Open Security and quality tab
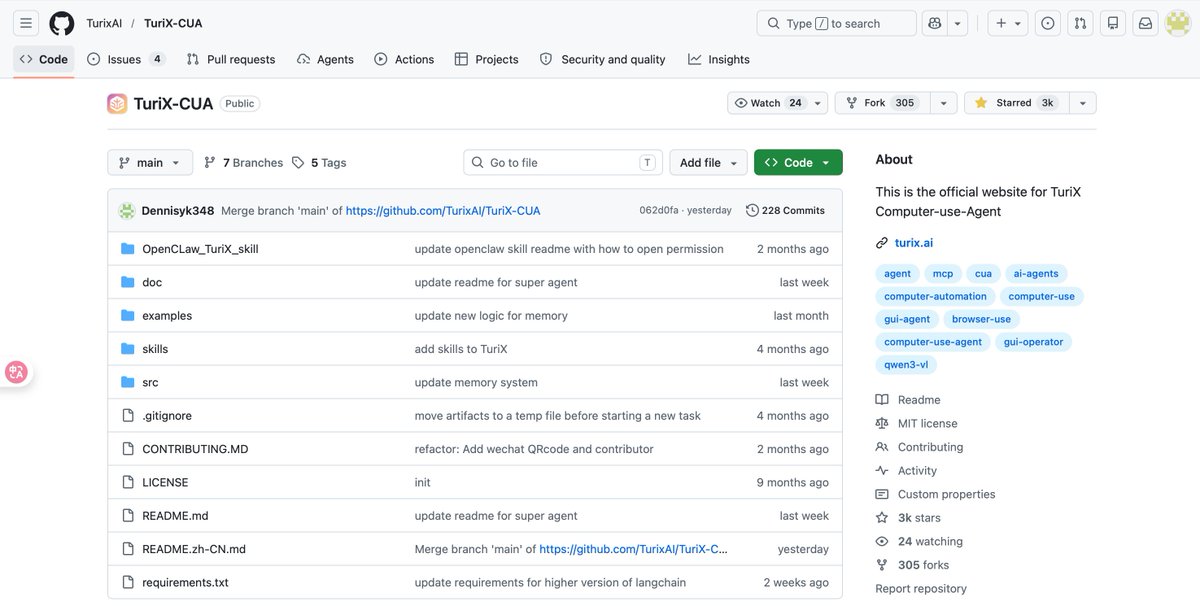 pos(603,59)
